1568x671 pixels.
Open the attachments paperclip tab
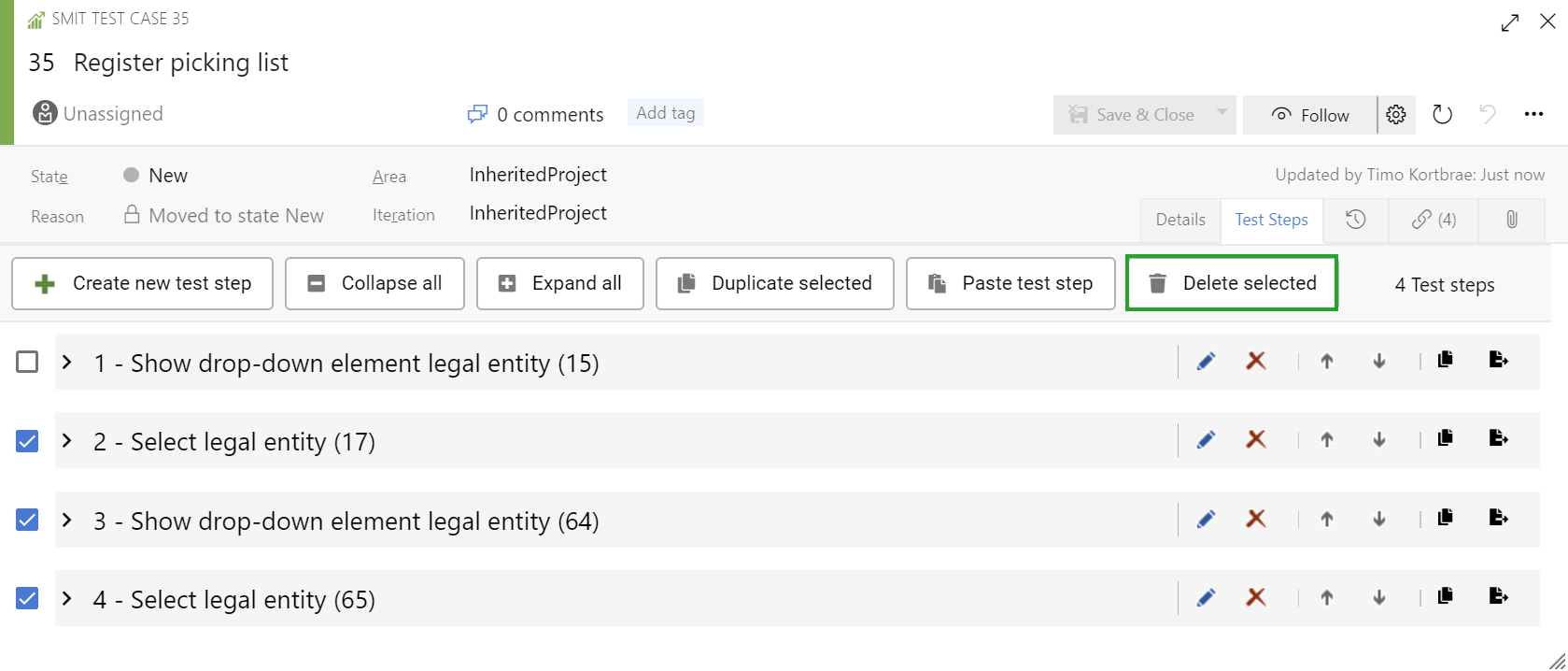pos(1511,220)
